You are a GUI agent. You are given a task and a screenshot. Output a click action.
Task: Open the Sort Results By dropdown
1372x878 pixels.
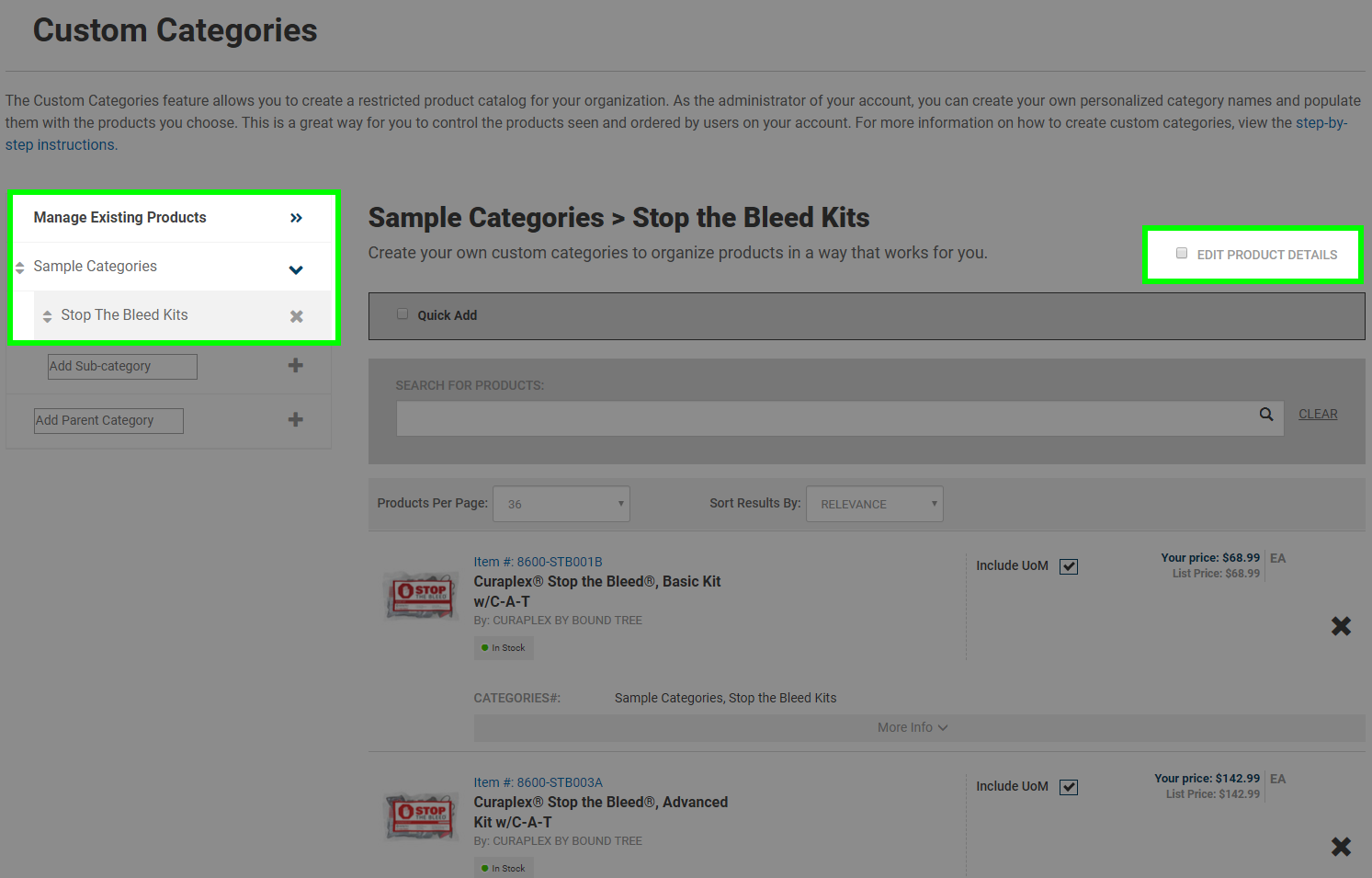coord(874,504)
